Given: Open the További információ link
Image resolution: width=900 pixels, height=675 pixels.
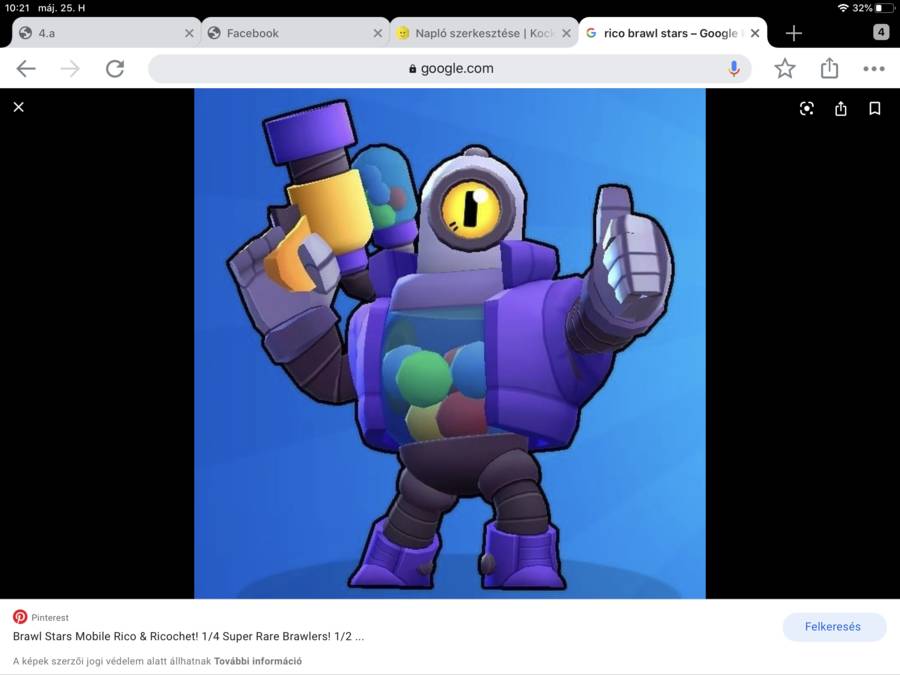Looking at the screenshot, I should click(258, 661).
